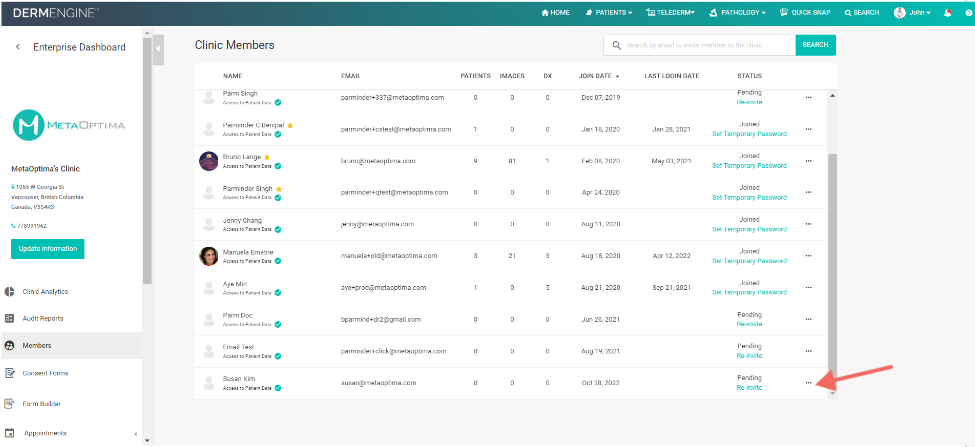
Task: Open more options for Bruno Lange
Action: [x=808, y=161]
